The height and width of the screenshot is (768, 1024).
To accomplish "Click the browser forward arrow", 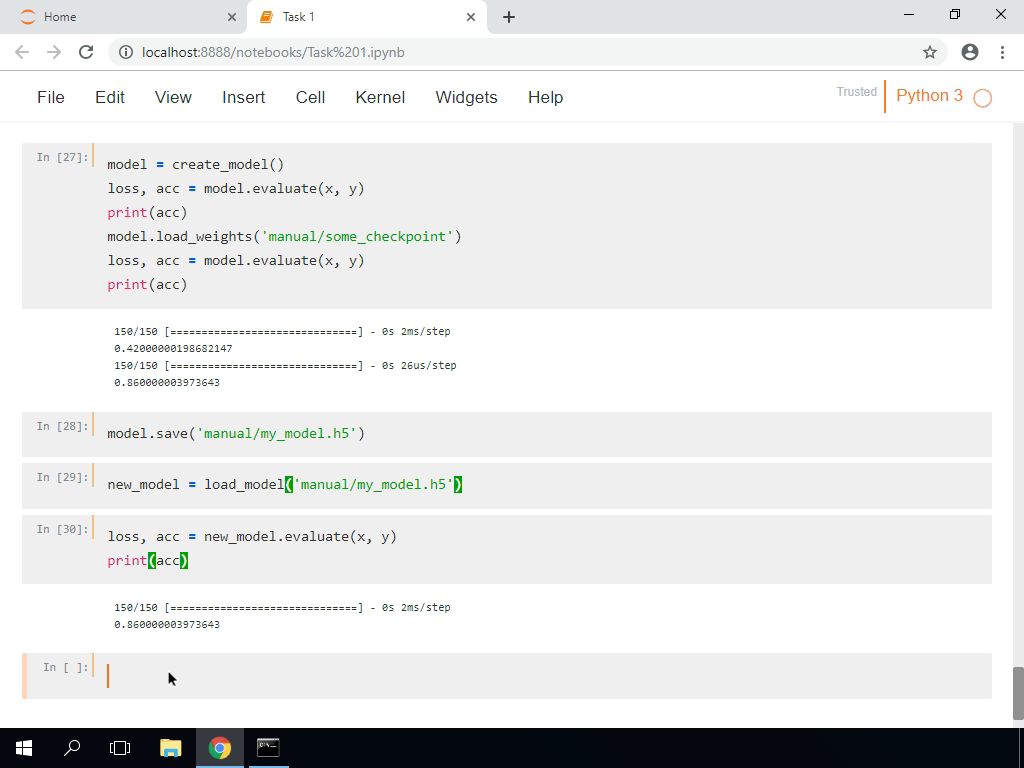I will coord(54,52).
